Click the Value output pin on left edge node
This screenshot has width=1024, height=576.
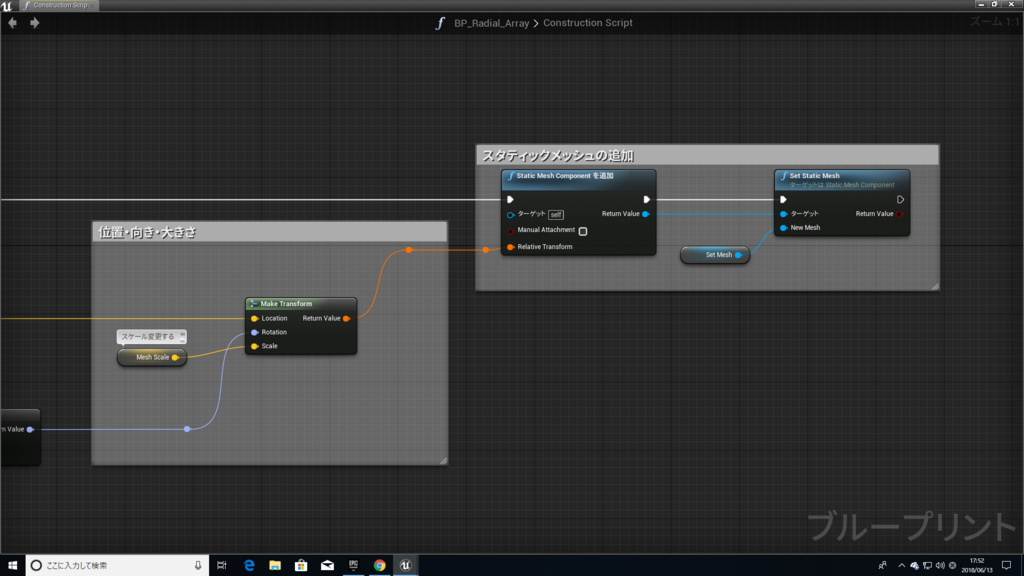[x=30, y=429]
